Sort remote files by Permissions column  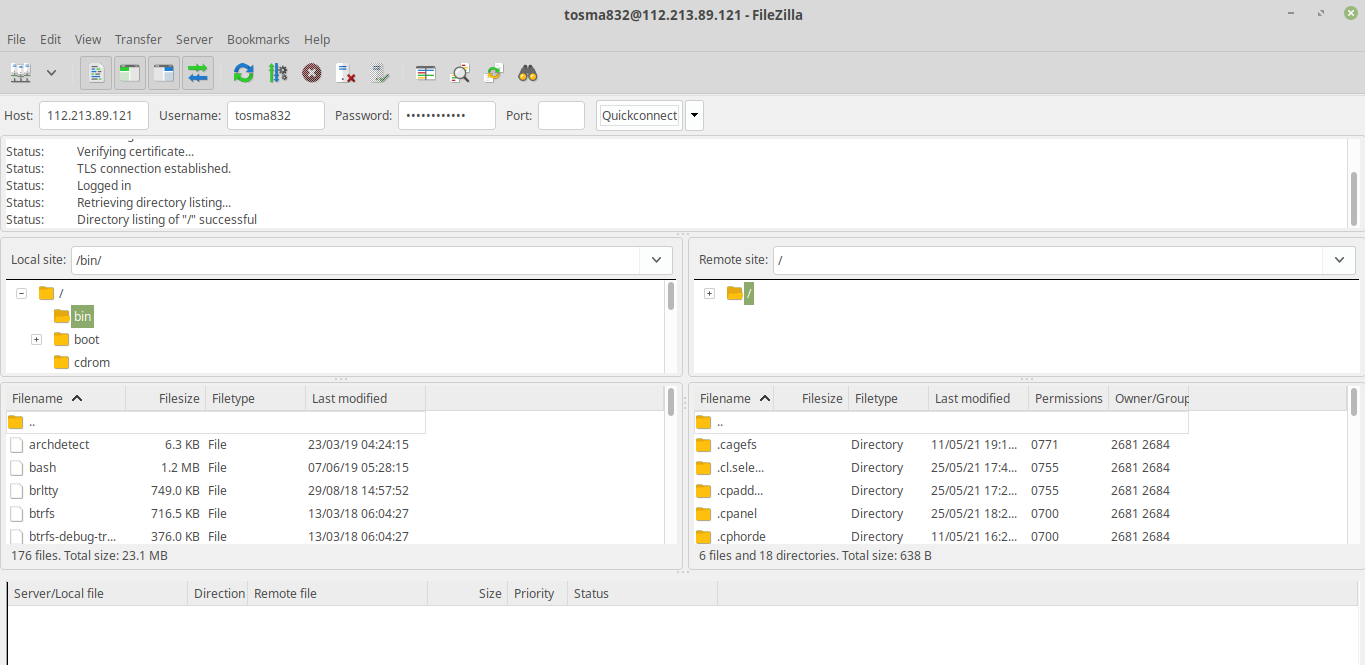pos(1069,398)
